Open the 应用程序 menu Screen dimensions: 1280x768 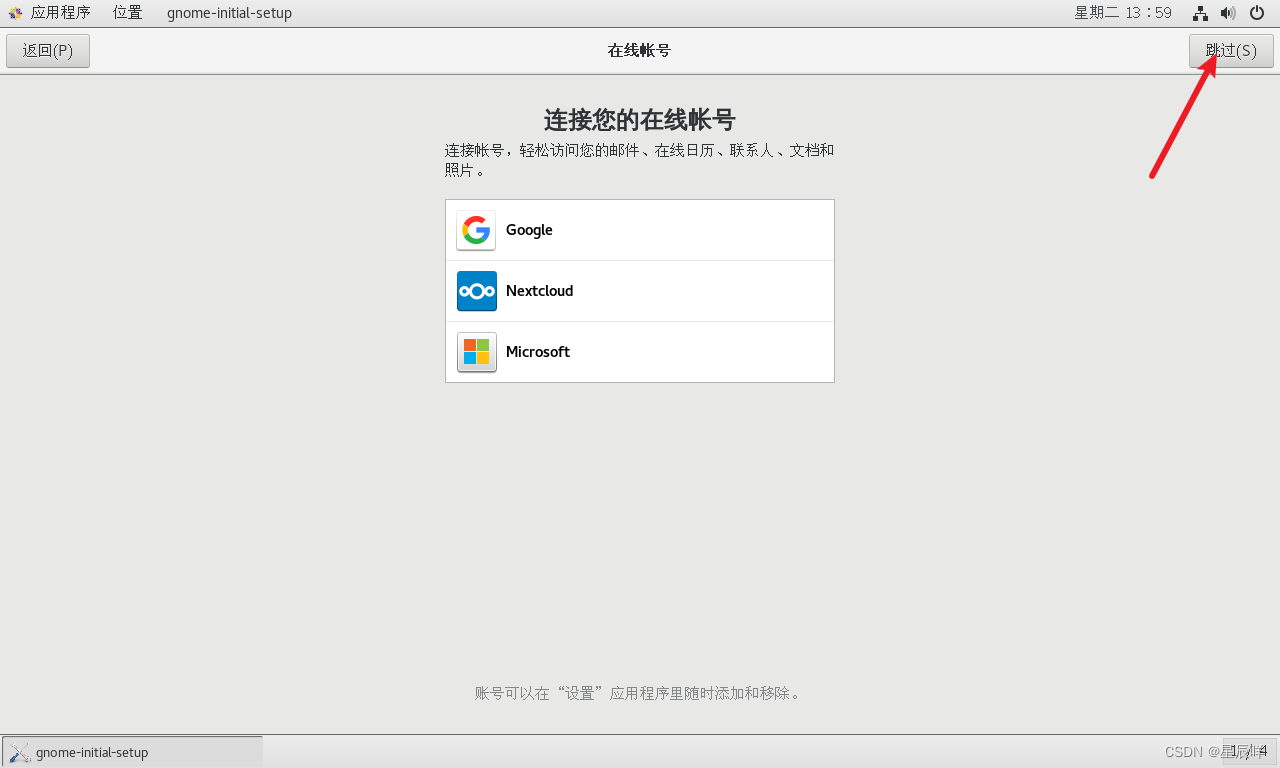(61, 13)
